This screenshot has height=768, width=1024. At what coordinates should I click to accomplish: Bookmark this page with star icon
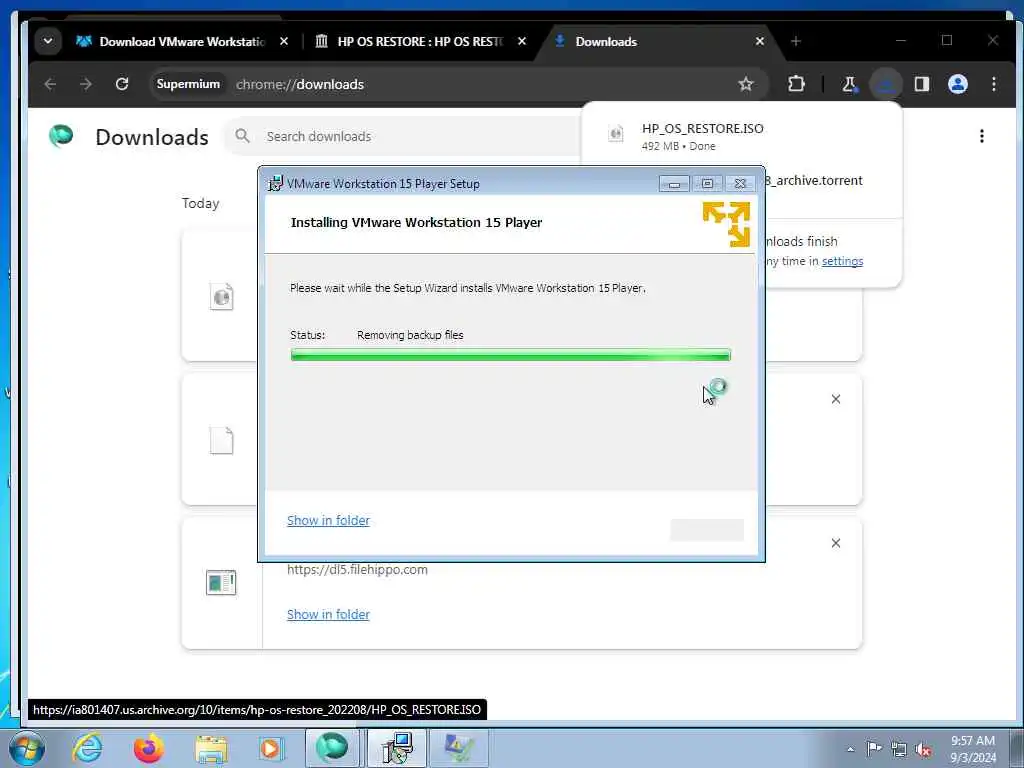click(x=746, y=84)
